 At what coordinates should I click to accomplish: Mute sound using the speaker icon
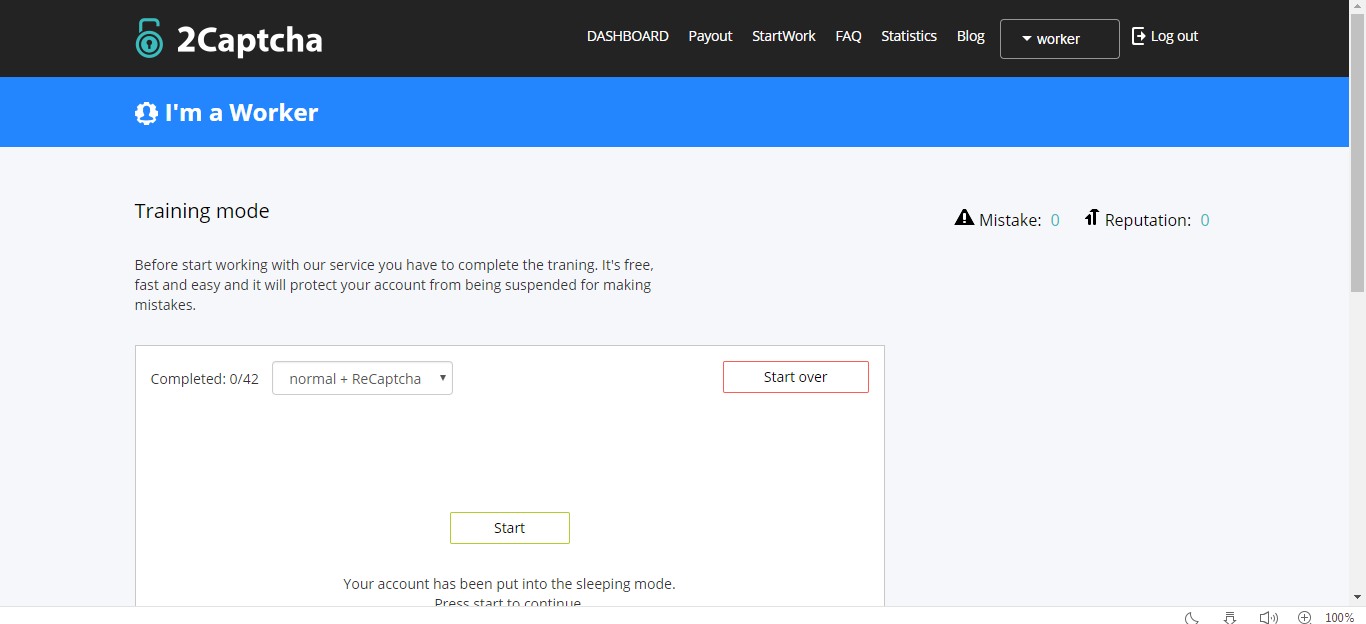point(1268,617)
